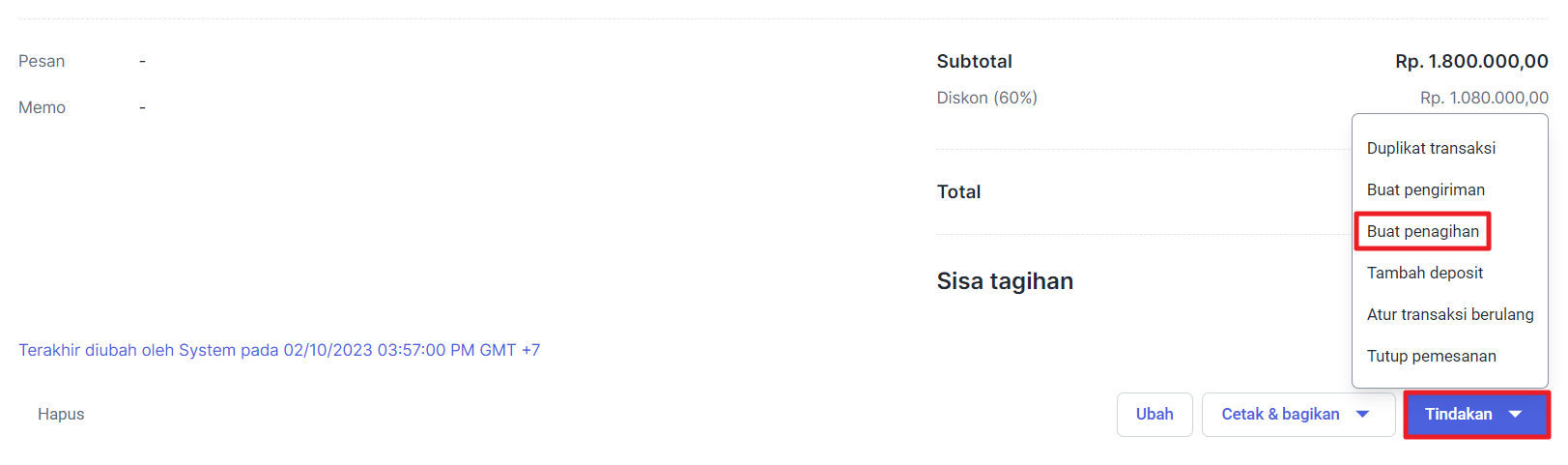
Task: Click the Hapus button
Action: 61,414
